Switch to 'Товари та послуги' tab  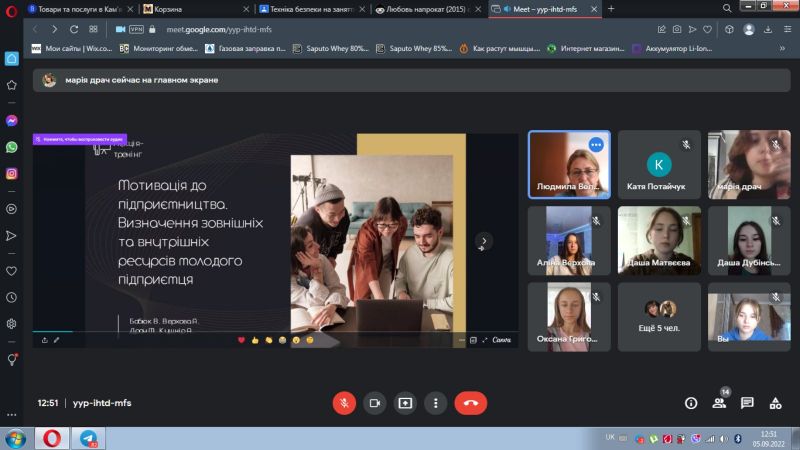(80, 9)
